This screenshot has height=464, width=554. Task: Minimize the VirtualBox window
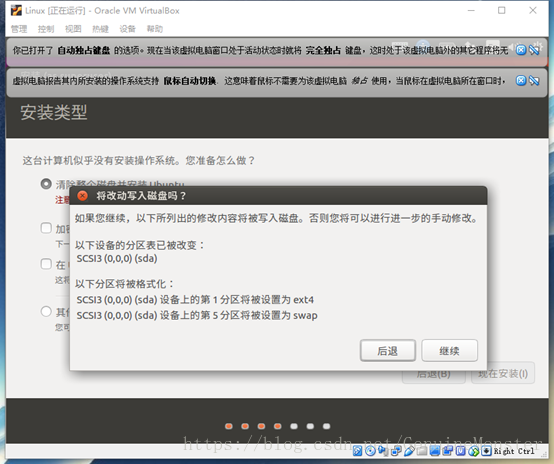[471, 11]
